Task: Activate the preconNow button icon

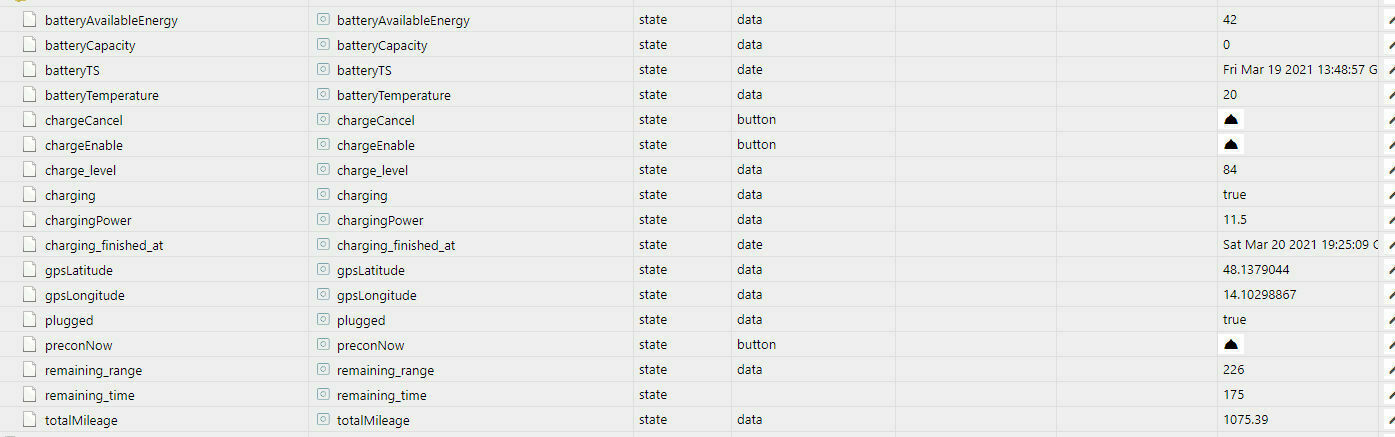Action: tap(1231, 345)
